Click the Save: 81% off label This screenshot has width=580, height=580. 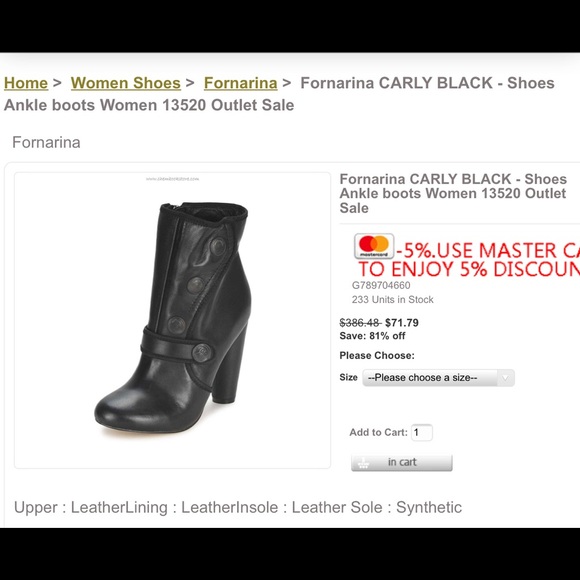click(372, 336)
